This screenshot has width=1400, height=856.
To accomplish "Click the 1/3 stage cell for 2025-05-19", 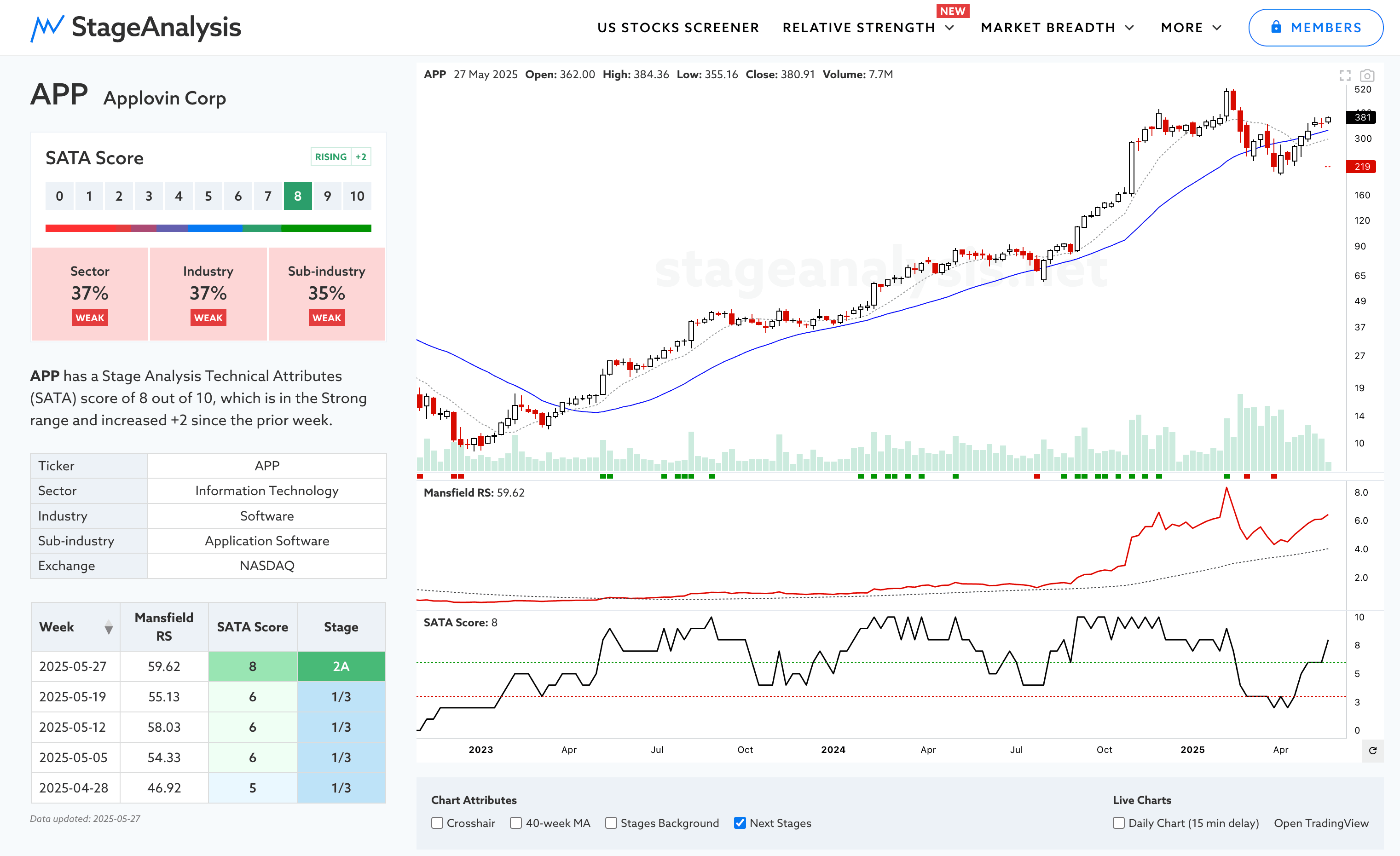I will [x=341, y=697].
